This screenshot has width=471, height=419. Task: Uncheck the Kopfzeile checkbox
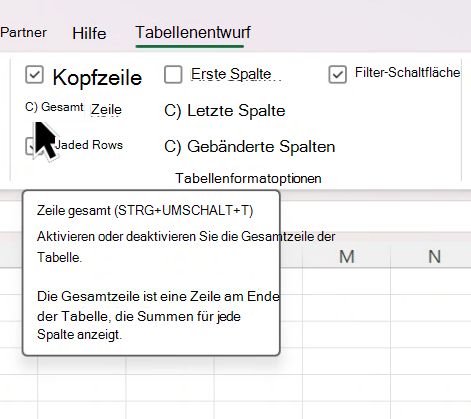(34, 74)
